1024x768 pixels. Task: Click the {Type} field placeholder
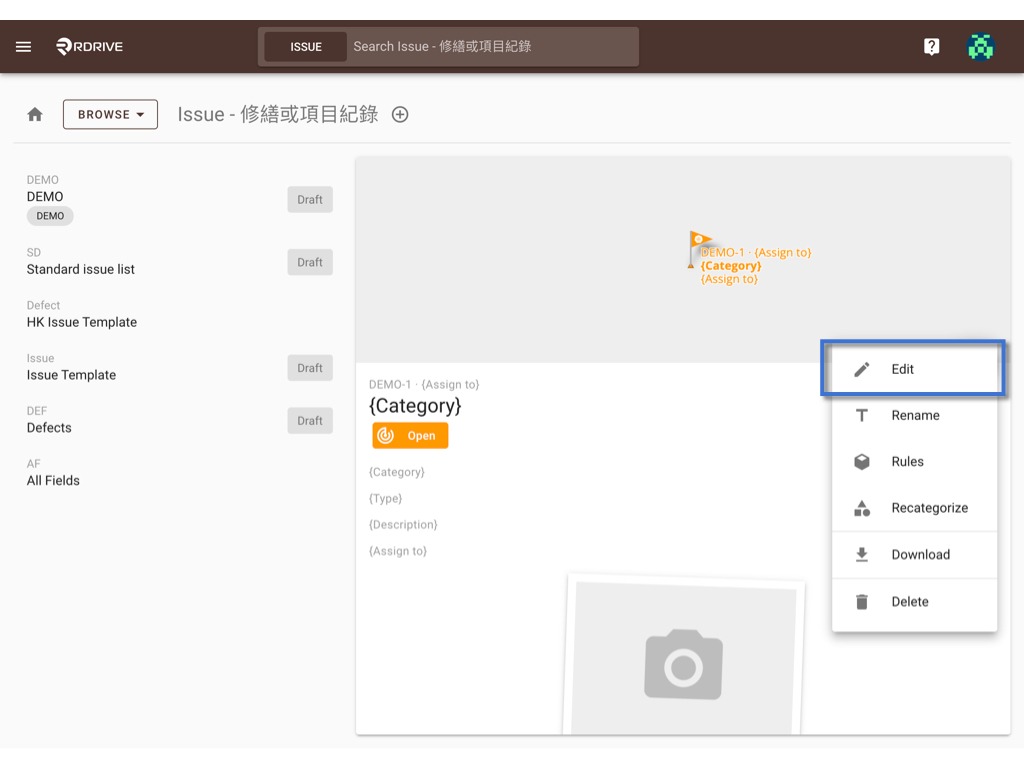coord(385,498)
